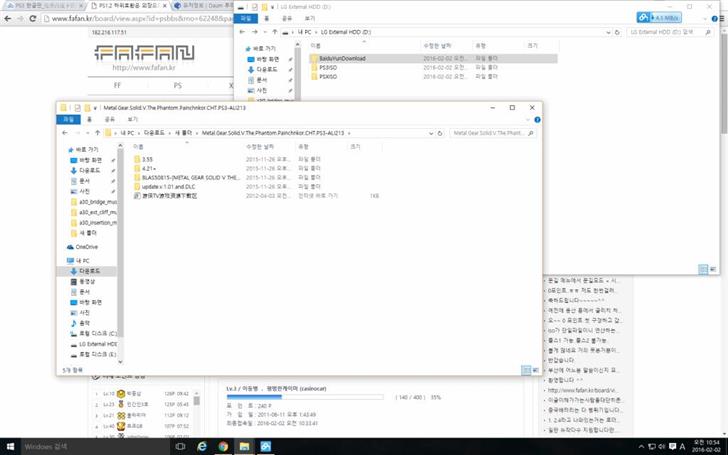Open Windows Start menu
Viewport: 728px width, 455px height.
tap(10, 447)
